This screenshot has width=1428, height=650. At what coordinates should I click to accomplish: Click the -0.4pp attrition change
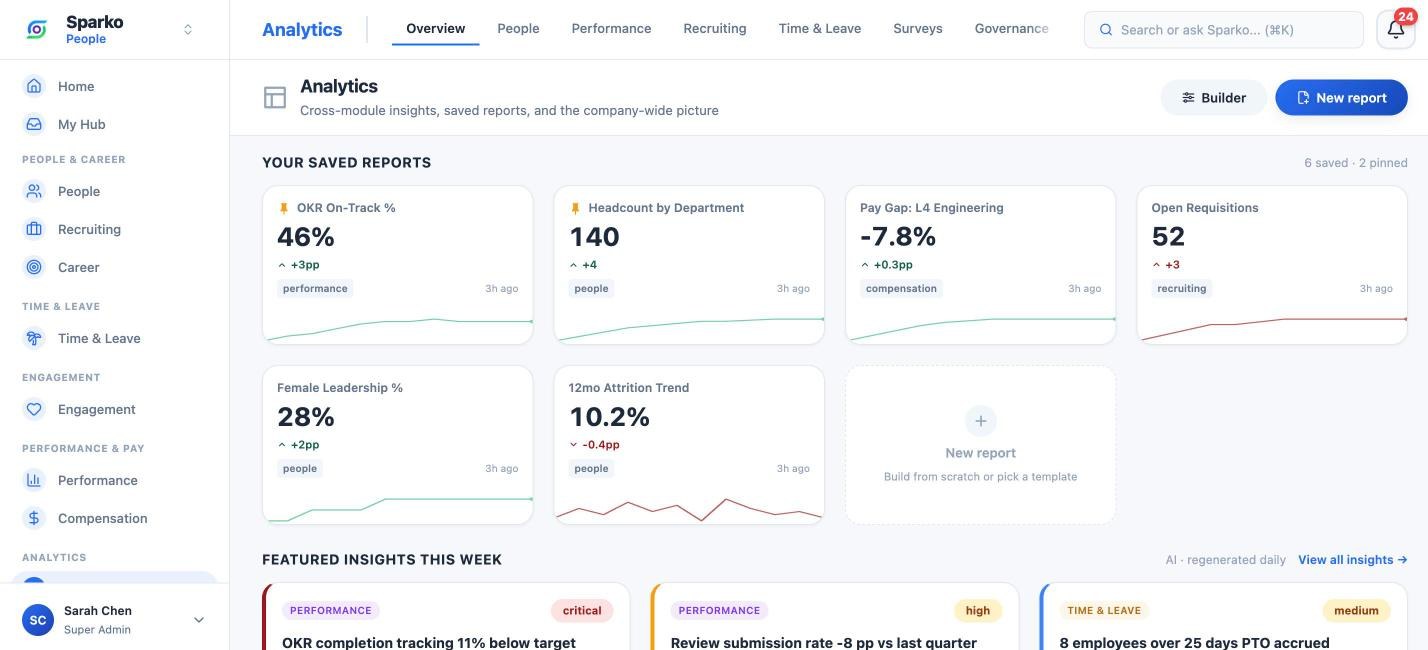[x=594, y=445]
